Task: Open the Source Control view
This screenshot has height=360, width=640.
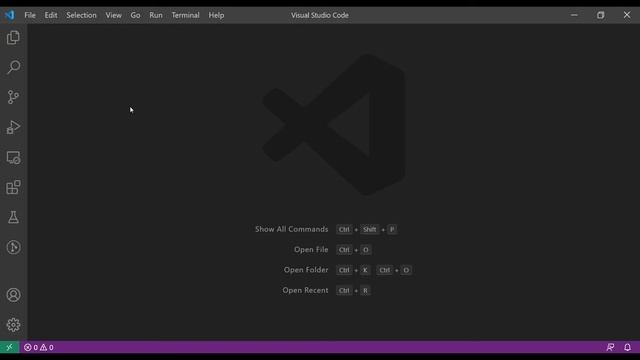Action: [13, 97]
